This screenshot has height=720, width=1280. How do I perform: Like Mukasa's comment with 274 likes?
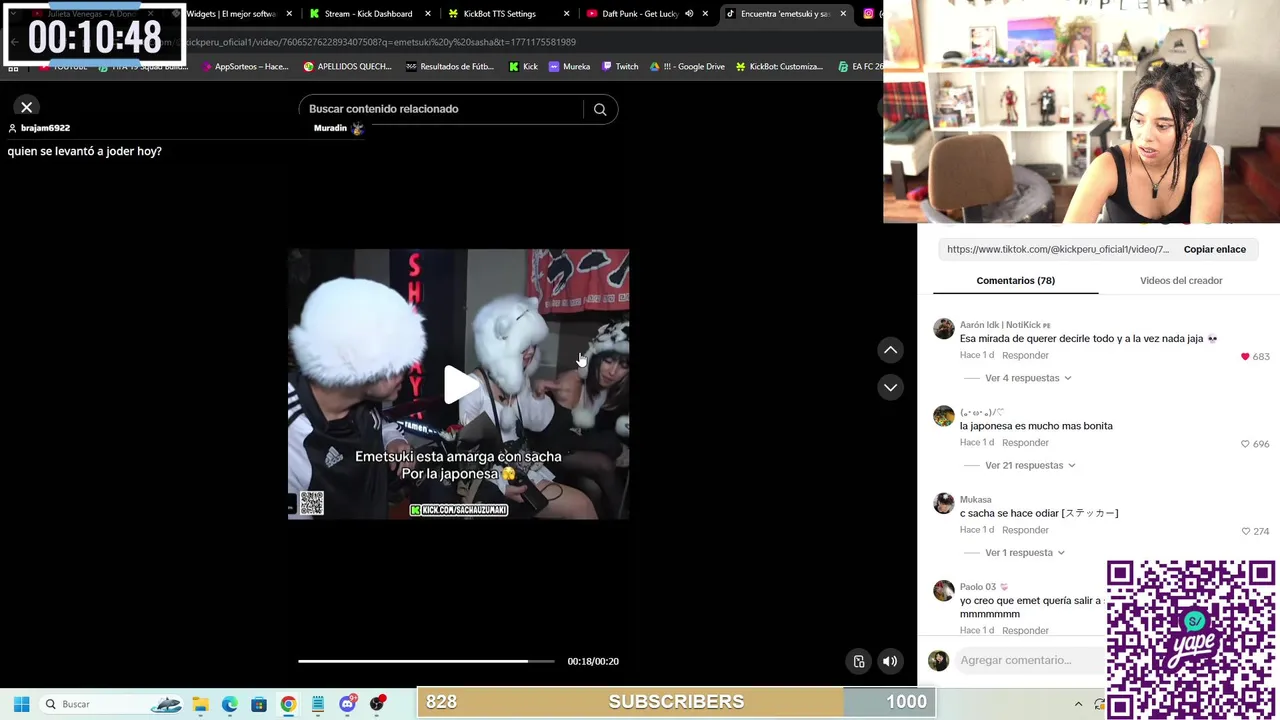1245,531
